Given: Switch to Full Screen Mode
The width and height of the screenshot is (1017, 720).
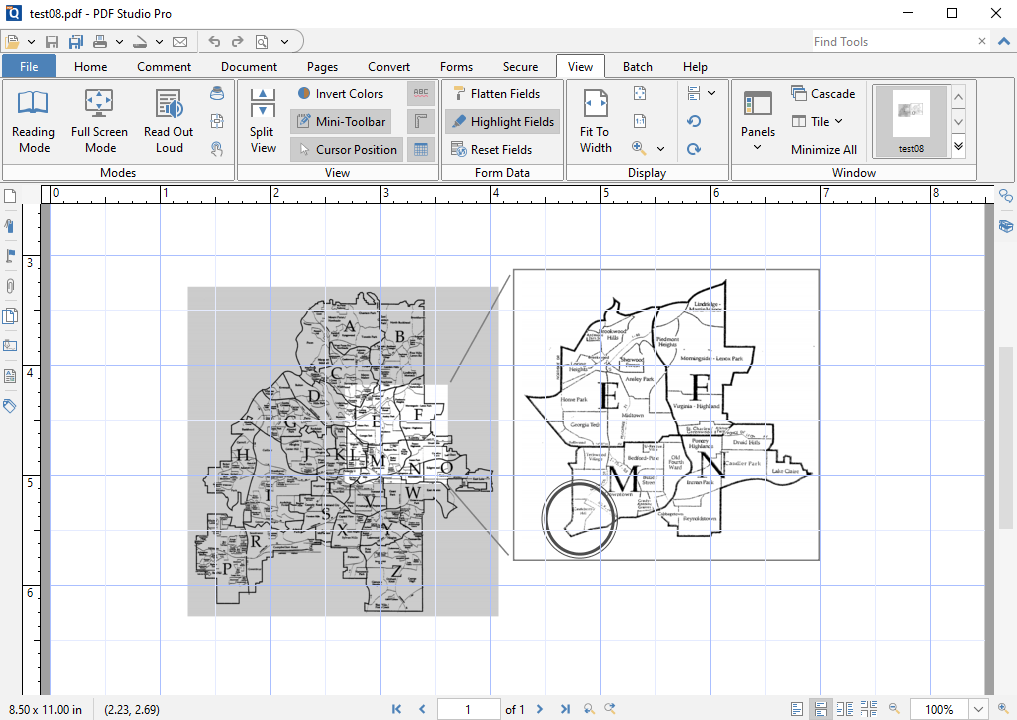Looking at the screenshot, I should pos(99,121).
